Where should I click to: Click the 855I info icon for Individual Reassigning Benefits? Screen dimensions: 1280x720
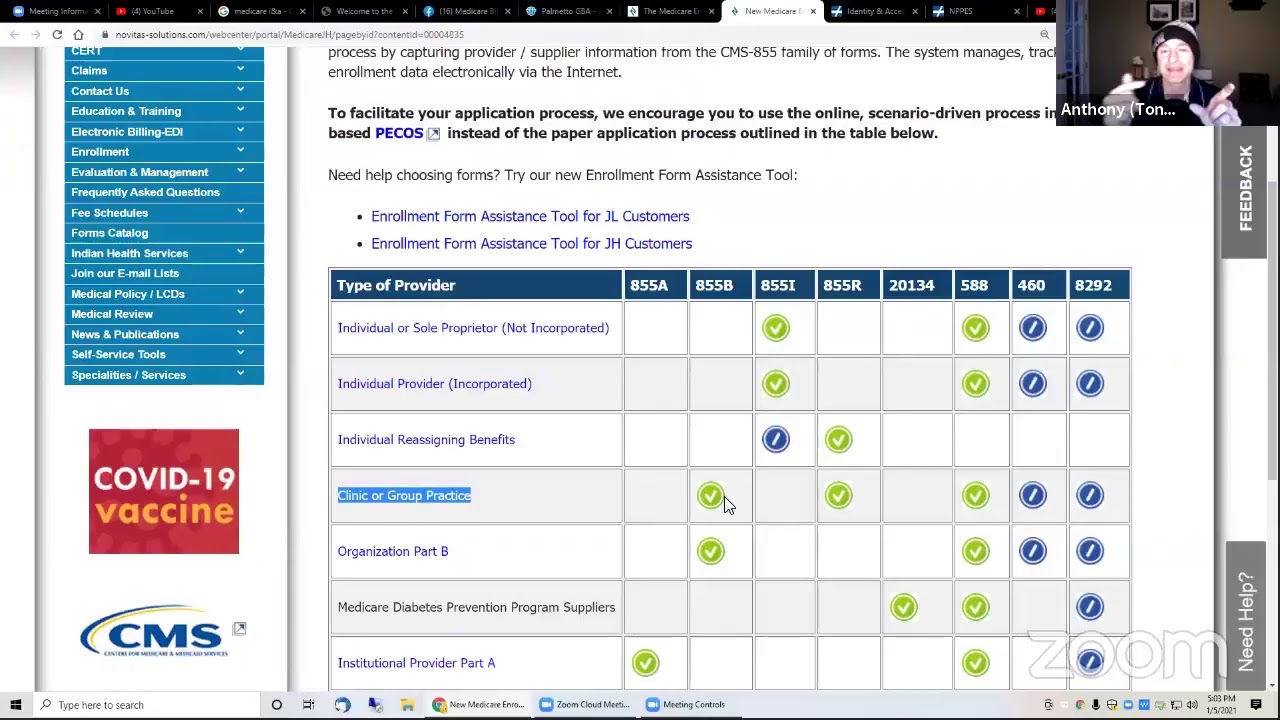pyautogui.click(x=776, y=440)
